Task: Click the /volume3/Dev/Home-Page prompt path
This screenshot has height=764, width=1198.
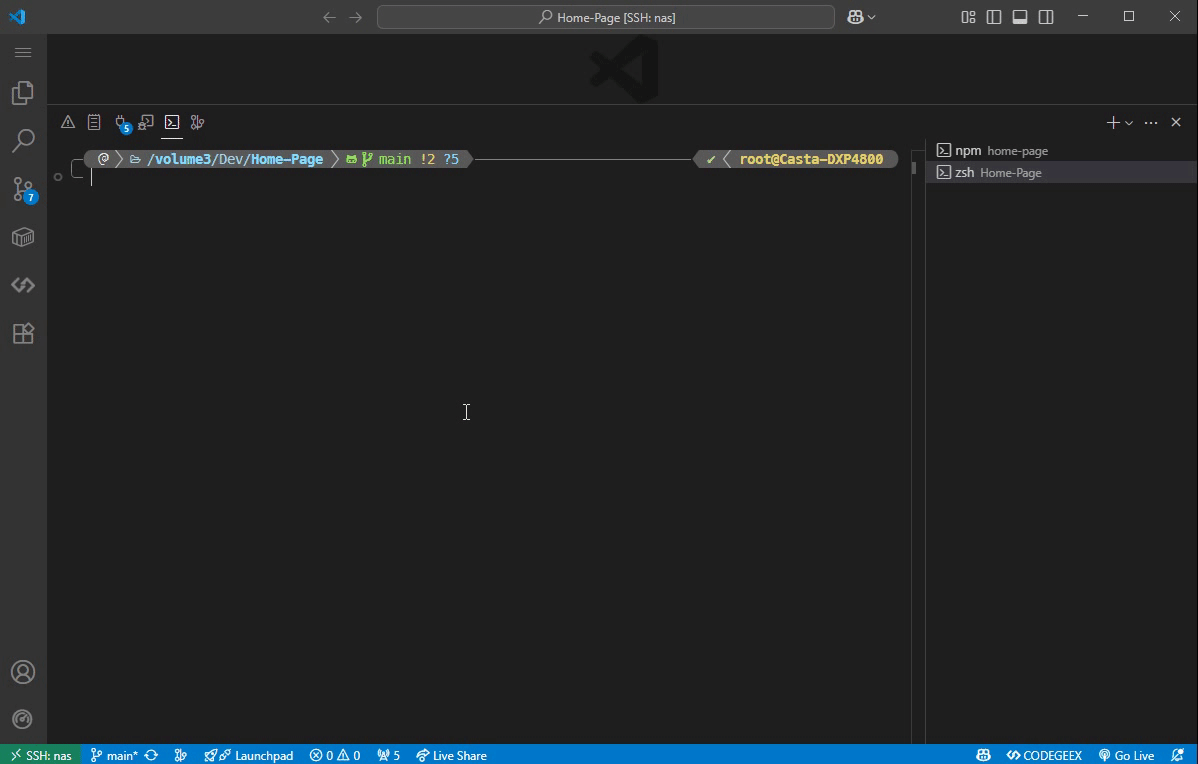Action: (x=235, y=159)
